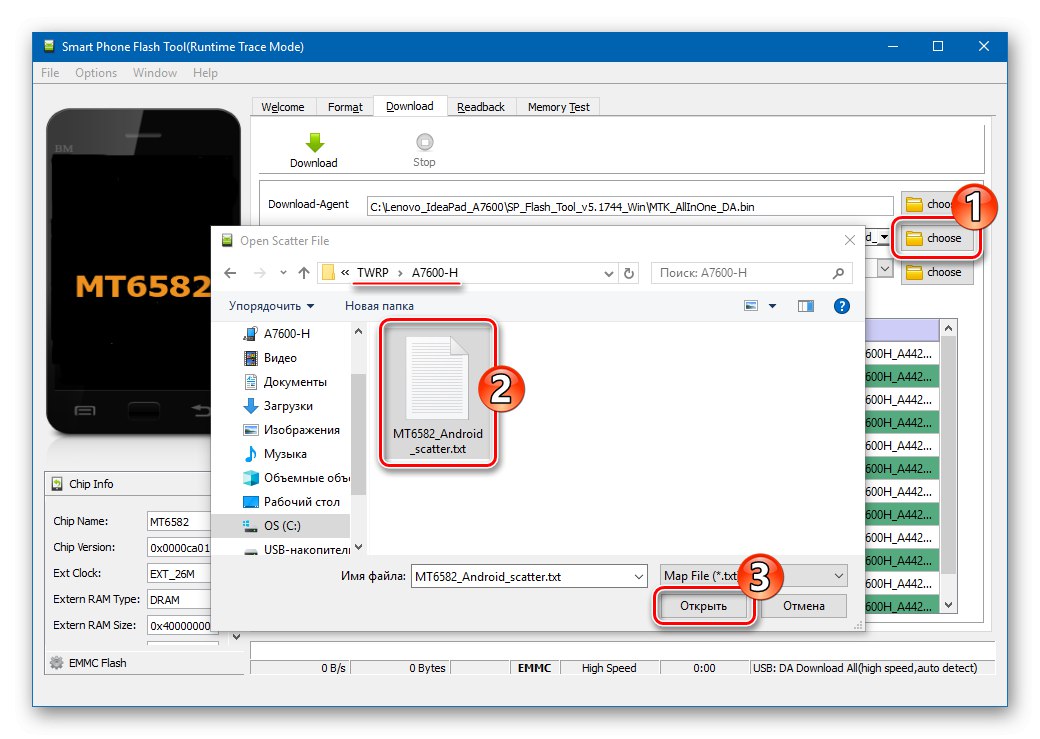This screenshot has width=1040, height=739.
Task: Toggle the preview pane icon
Action: tap(806, 306)
